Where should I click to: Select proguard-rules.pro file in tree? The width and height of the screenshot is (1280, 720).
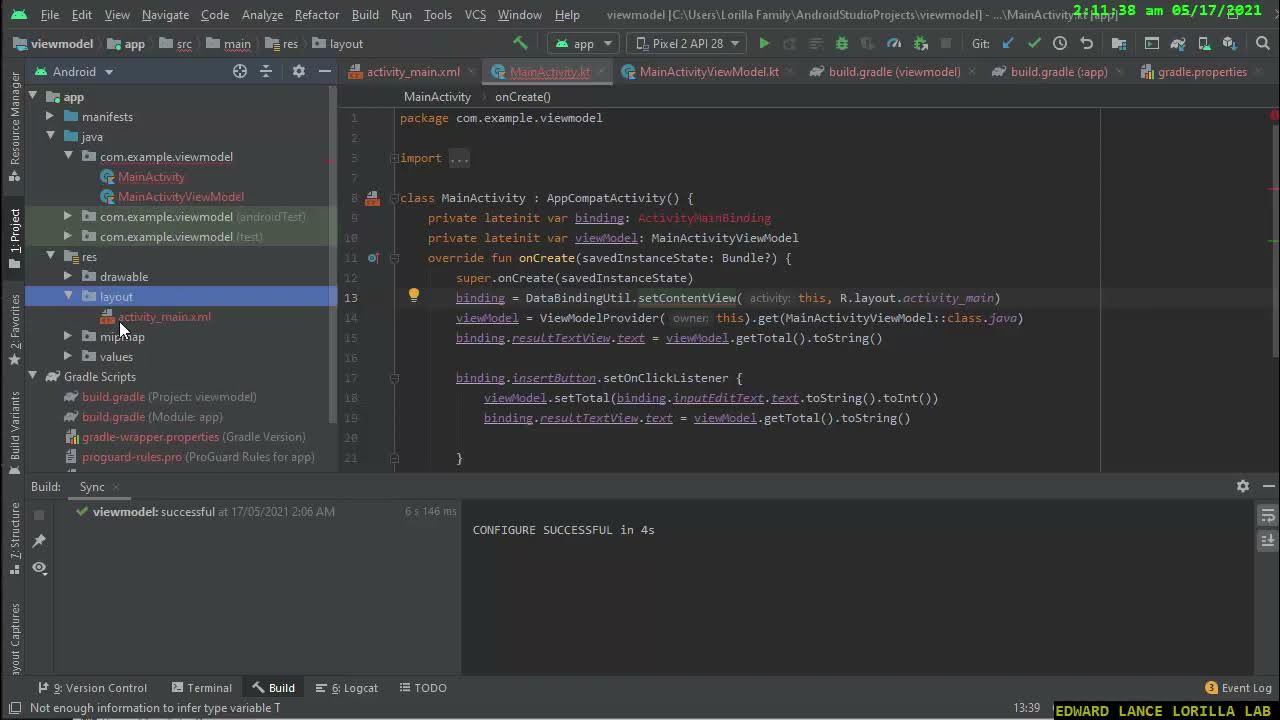132,457
